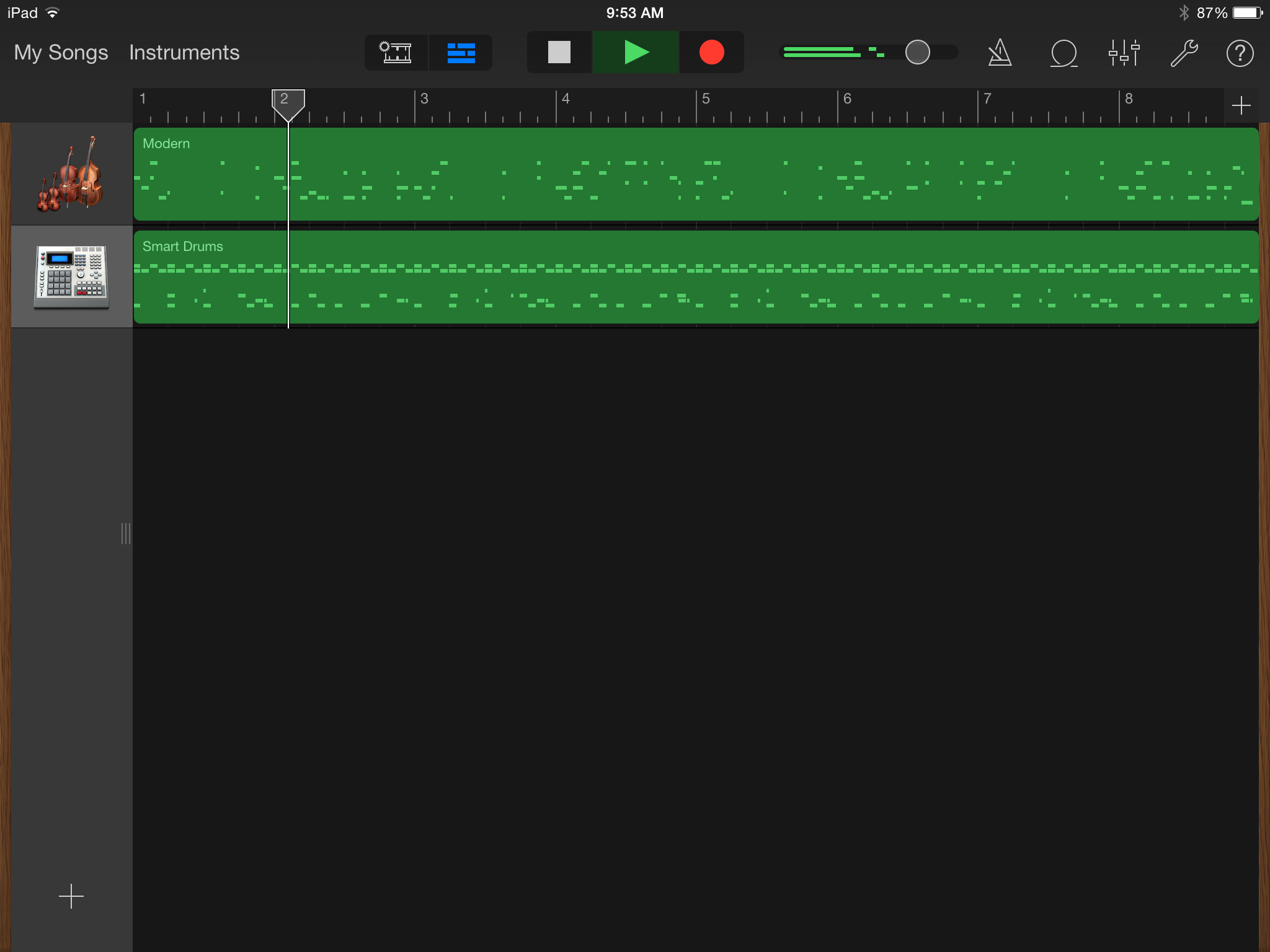The width and height of the screenshot is (1270, 952).
Task: Toggle the metronome on or off
Action: 1000,53
